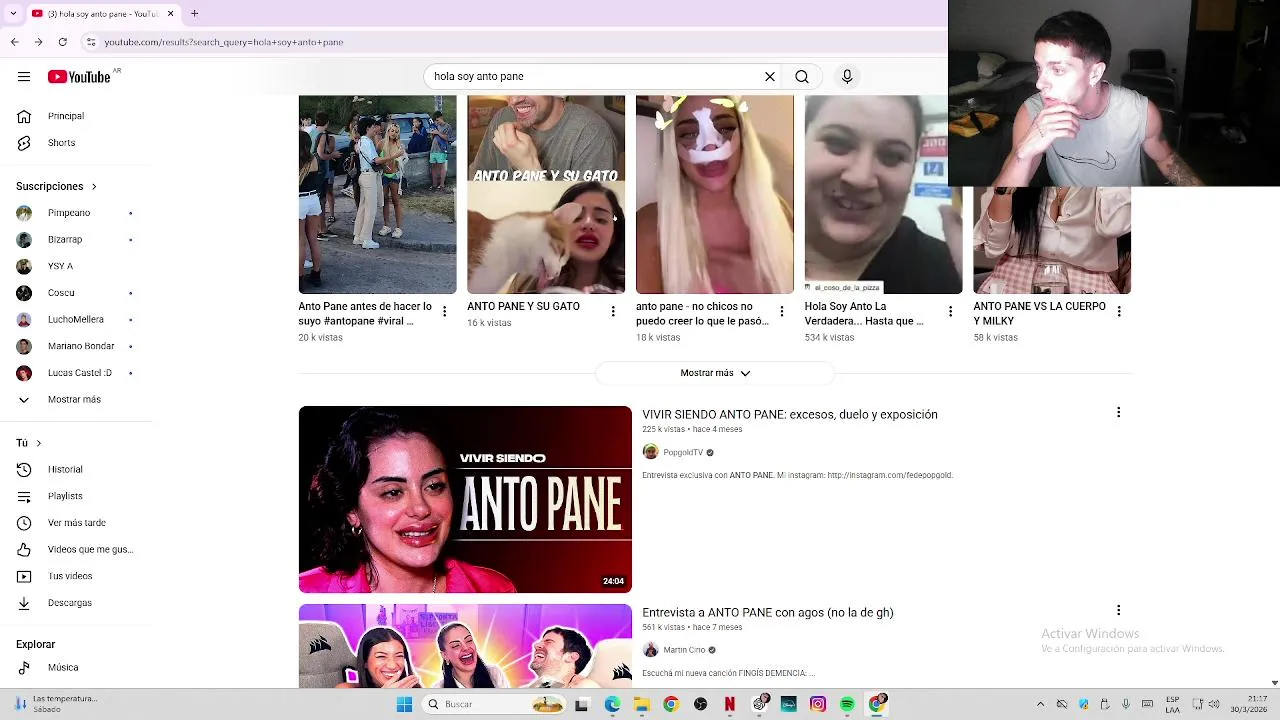Image resolution: width=1280 pixels, height=720 pixels.
Task: Open options for 'no chicos no puedo creer' short
Action: [782, 312]
